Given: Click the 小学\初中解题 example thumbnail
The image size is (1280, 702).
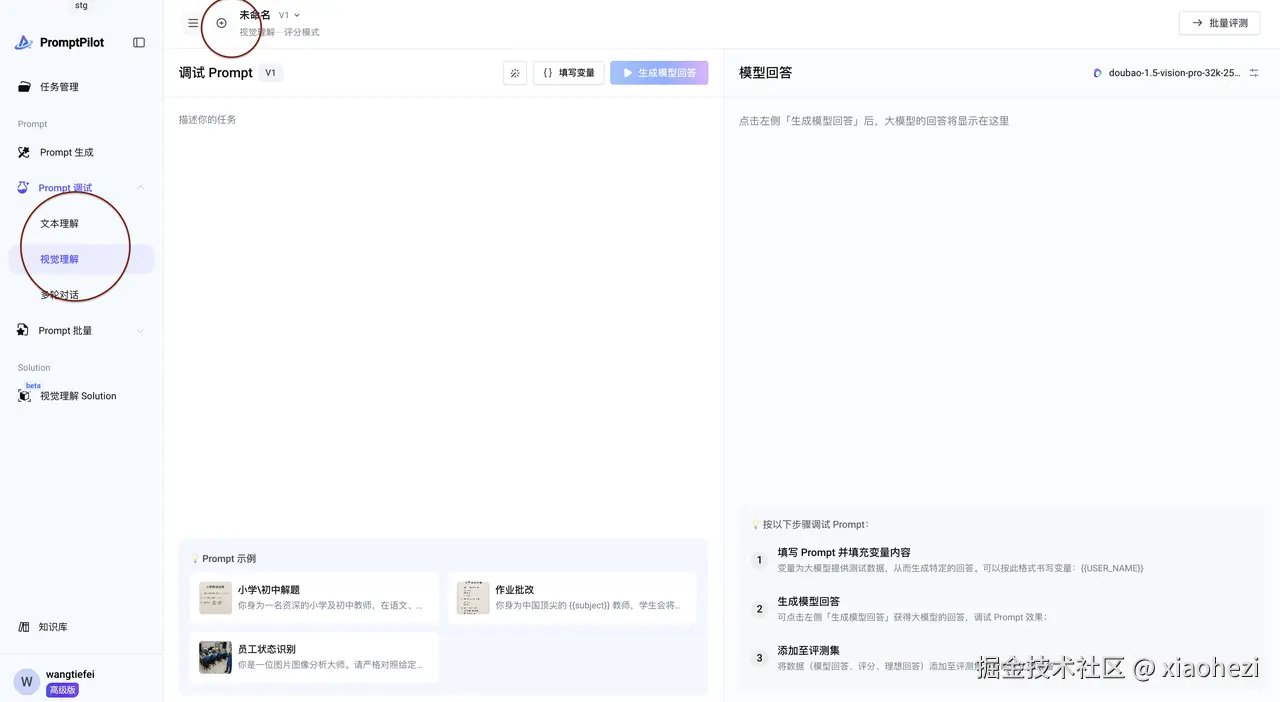Looking at the screenshot, I should (x=215, y=598).
